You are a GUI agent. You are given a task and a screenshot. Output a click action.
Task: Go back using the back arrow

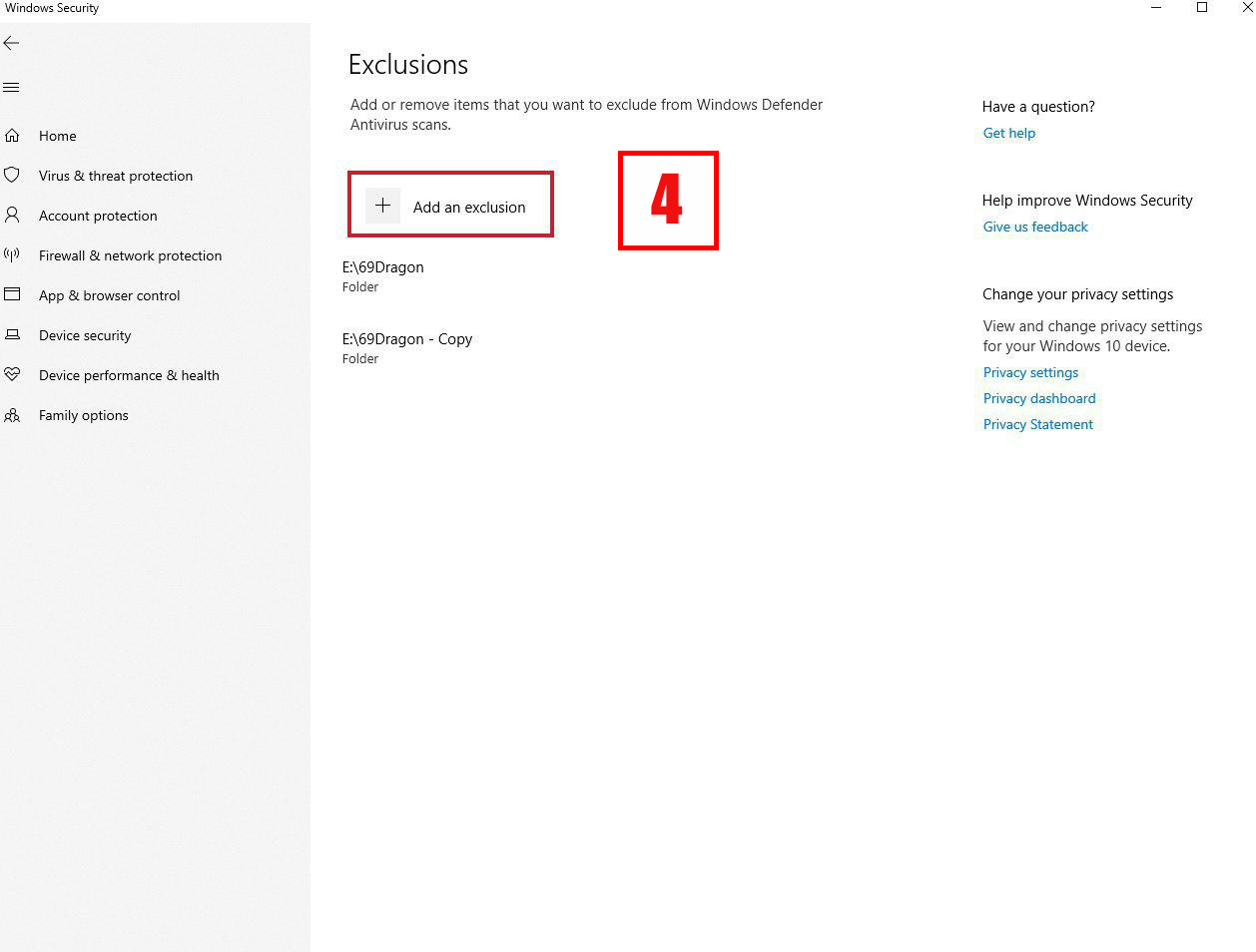coord(11,43)
